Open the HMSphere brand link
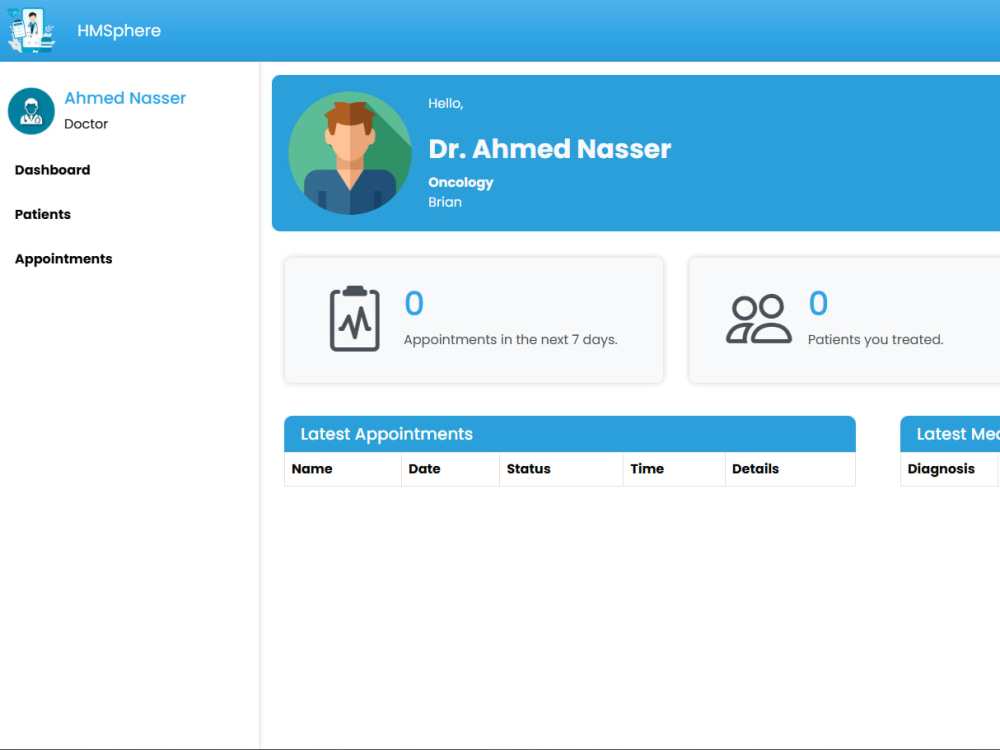Screen dimensions: 1000x750 pos(119,31)
